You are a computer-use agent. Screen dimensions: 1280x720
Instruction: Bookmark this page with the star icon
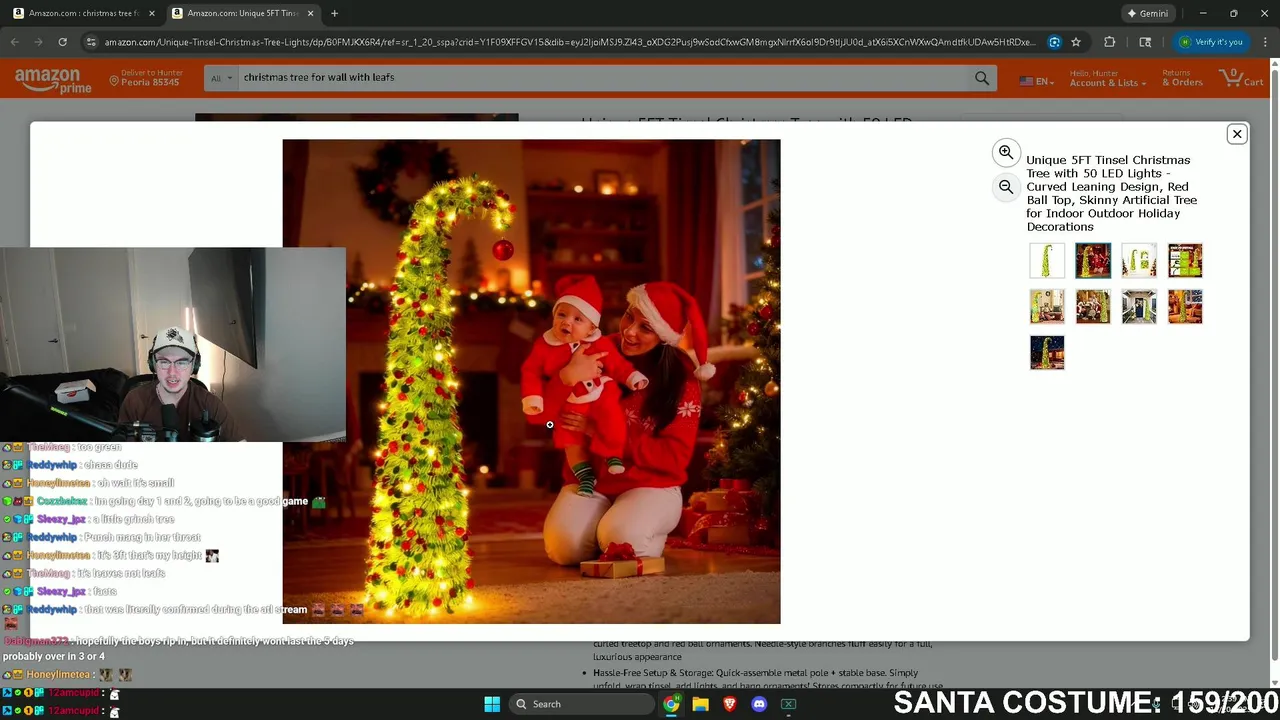point(1076,42)
